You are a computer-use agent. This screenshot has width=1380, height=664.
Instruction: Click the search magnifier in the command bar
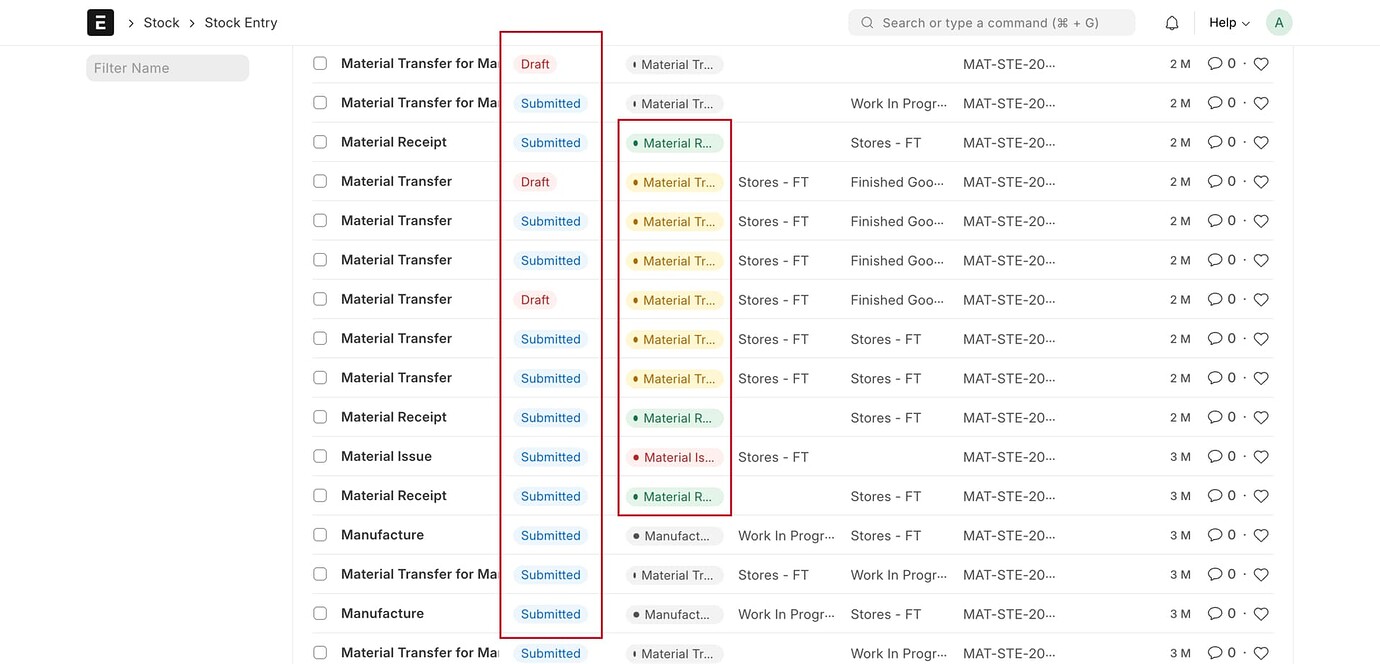866,21
